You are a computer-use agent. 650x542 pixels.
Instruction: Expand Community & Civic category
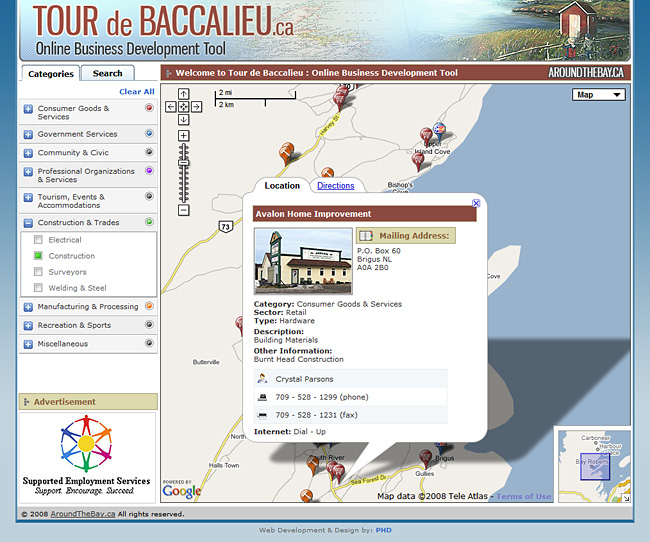[28, 153]
